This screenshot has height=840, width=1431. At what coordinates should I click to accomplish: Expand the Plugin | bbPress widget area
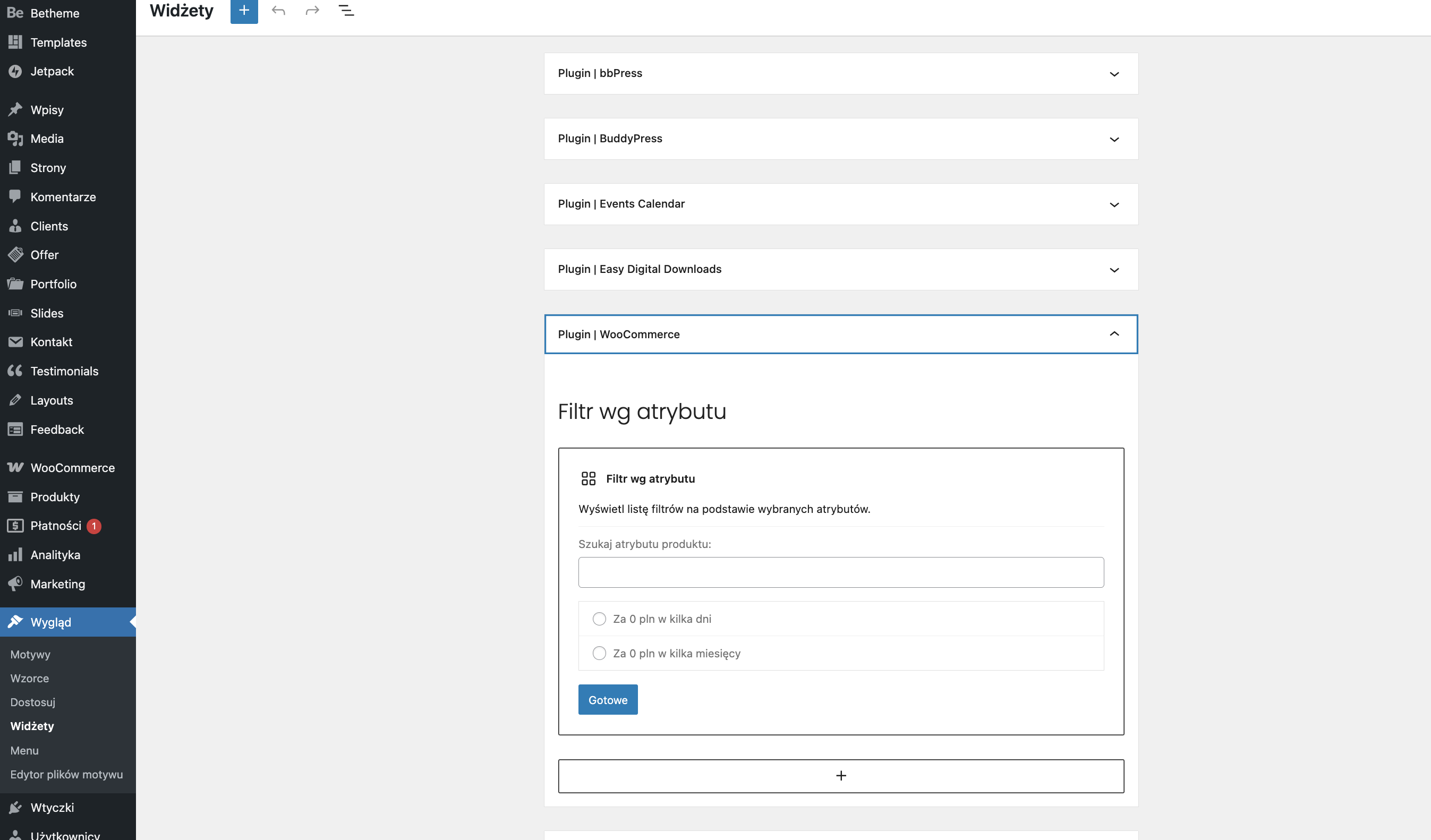tap(1114, 74)
